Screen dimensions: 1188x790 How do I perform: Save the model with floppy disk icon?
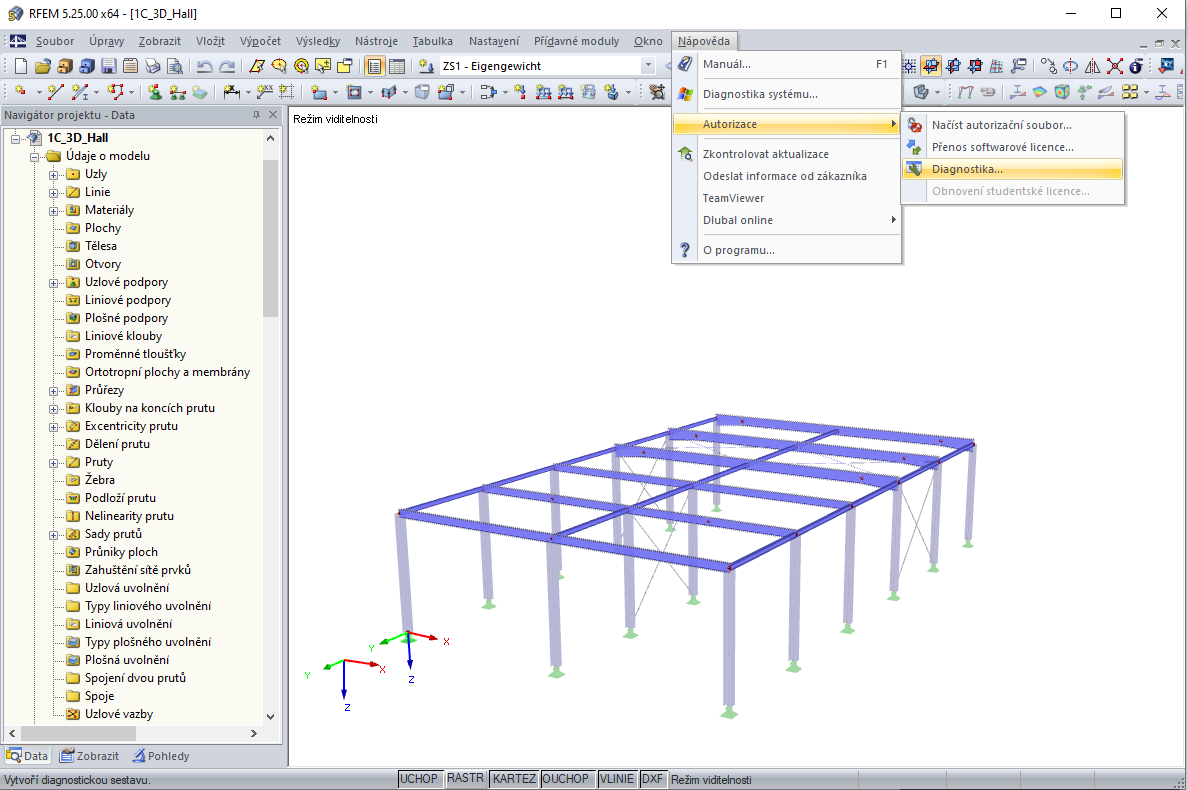tap(109, 66)
